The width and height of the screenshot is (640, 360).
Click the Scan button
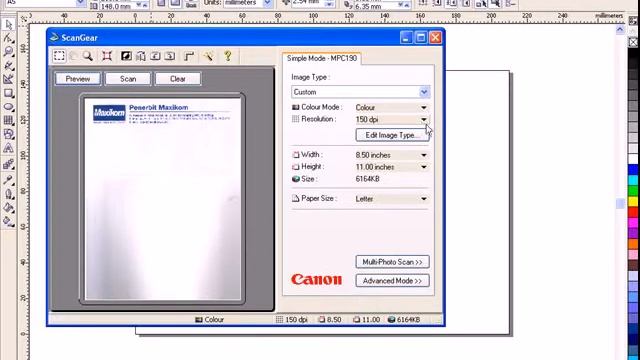[128, 79]
